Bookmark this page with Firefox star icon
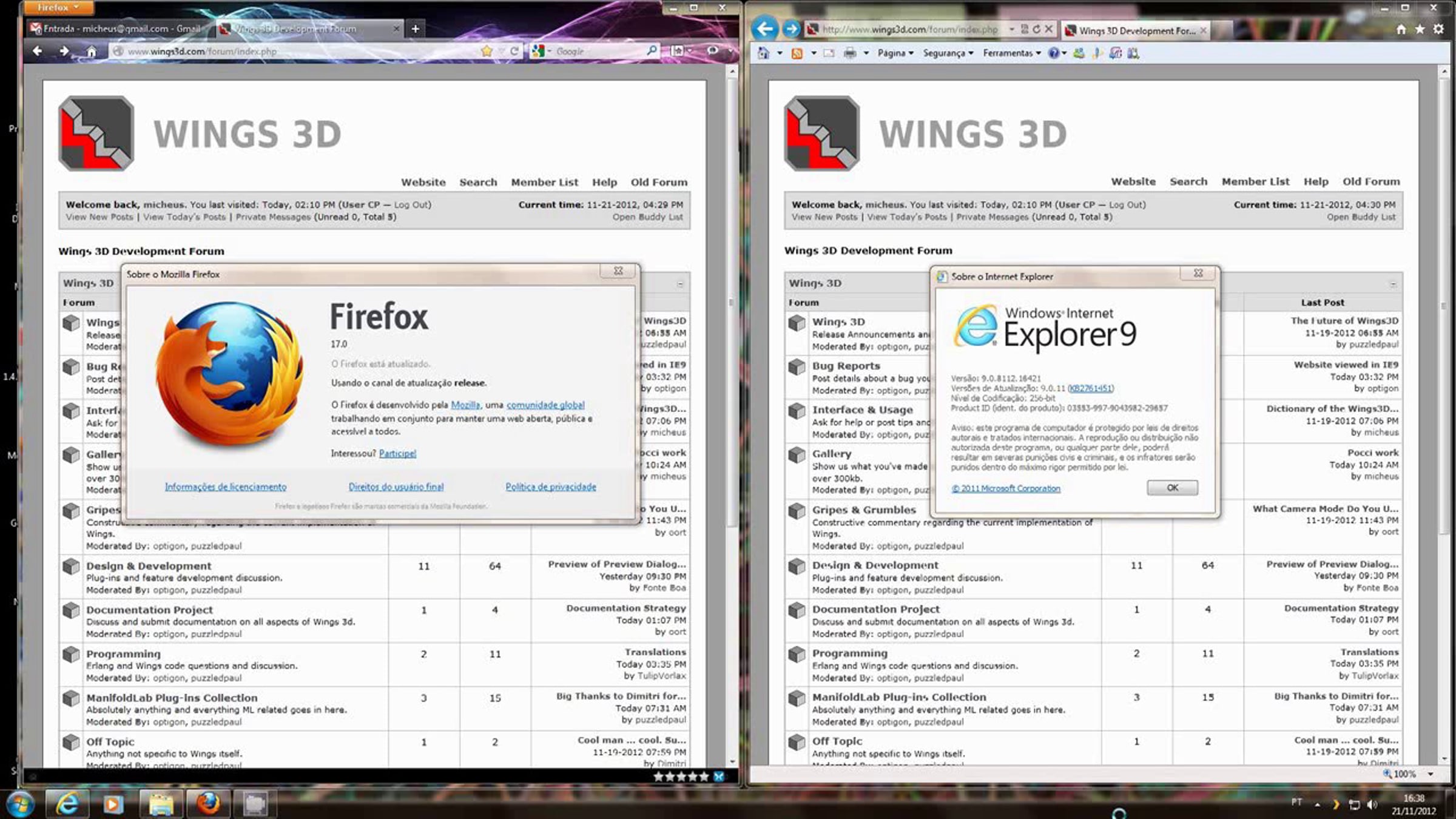The image size is (1456, 819). (487, 51)
